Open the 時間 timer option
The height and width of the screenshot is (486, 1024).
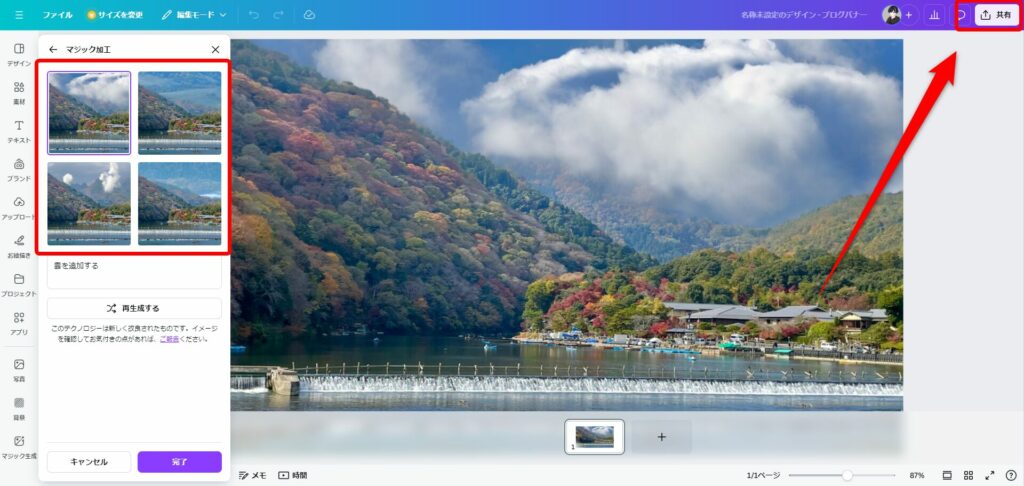coord(293,476)
